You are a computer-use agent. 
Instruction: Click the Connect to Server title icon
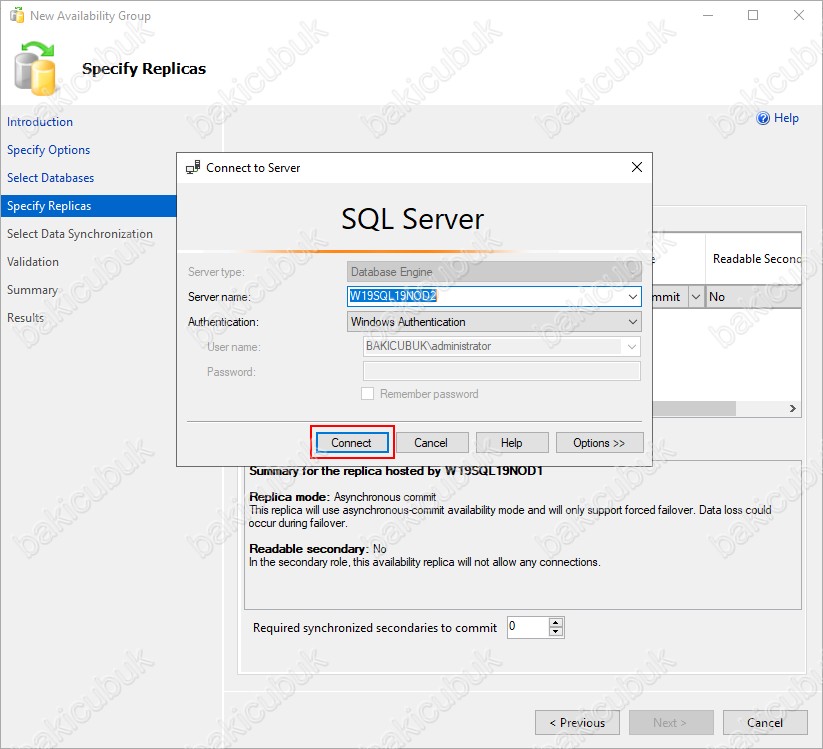193,167
